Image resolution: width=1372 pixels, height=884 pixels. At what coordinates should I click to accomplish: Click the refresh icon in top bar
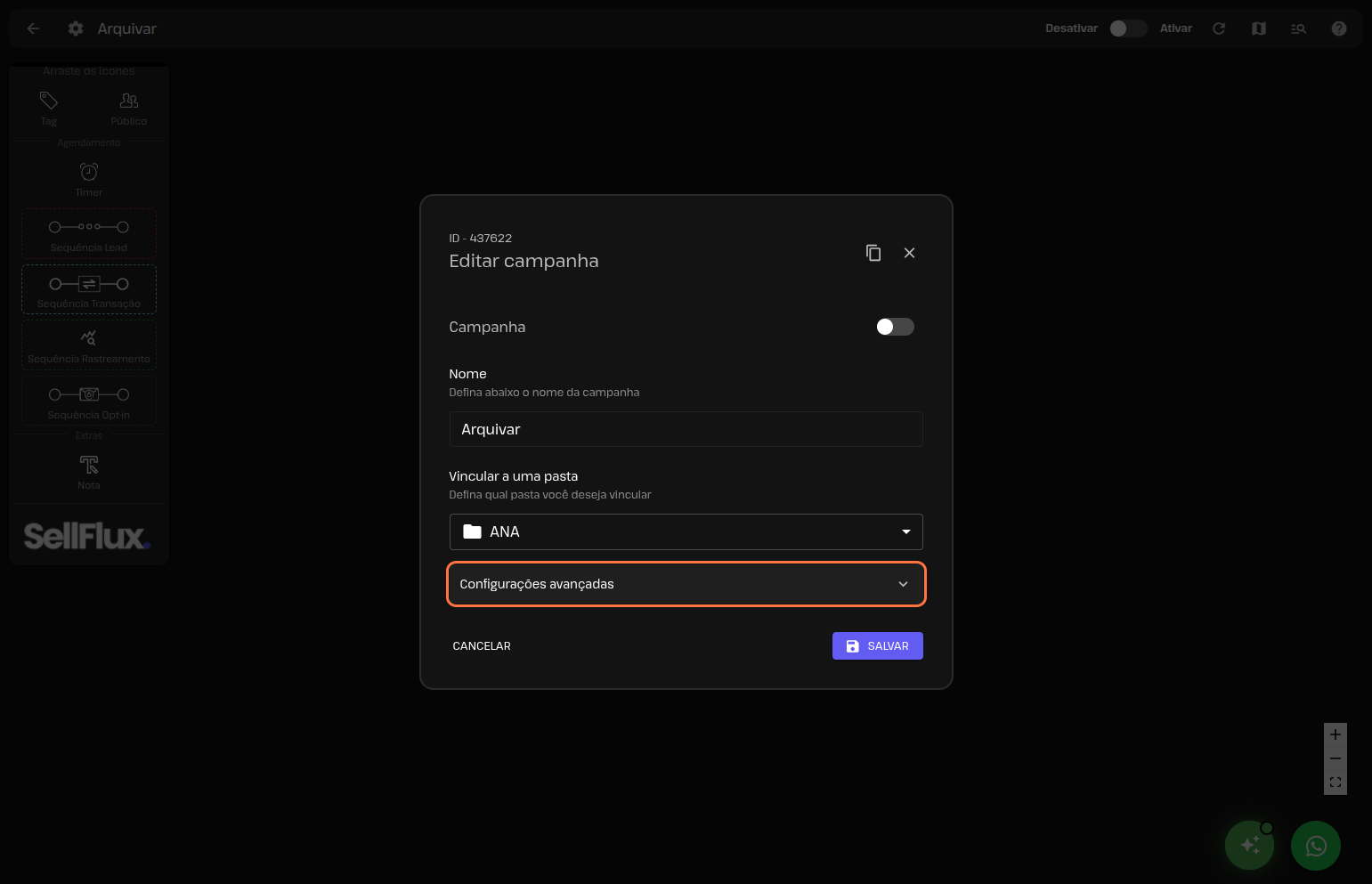coord(1219,28)
